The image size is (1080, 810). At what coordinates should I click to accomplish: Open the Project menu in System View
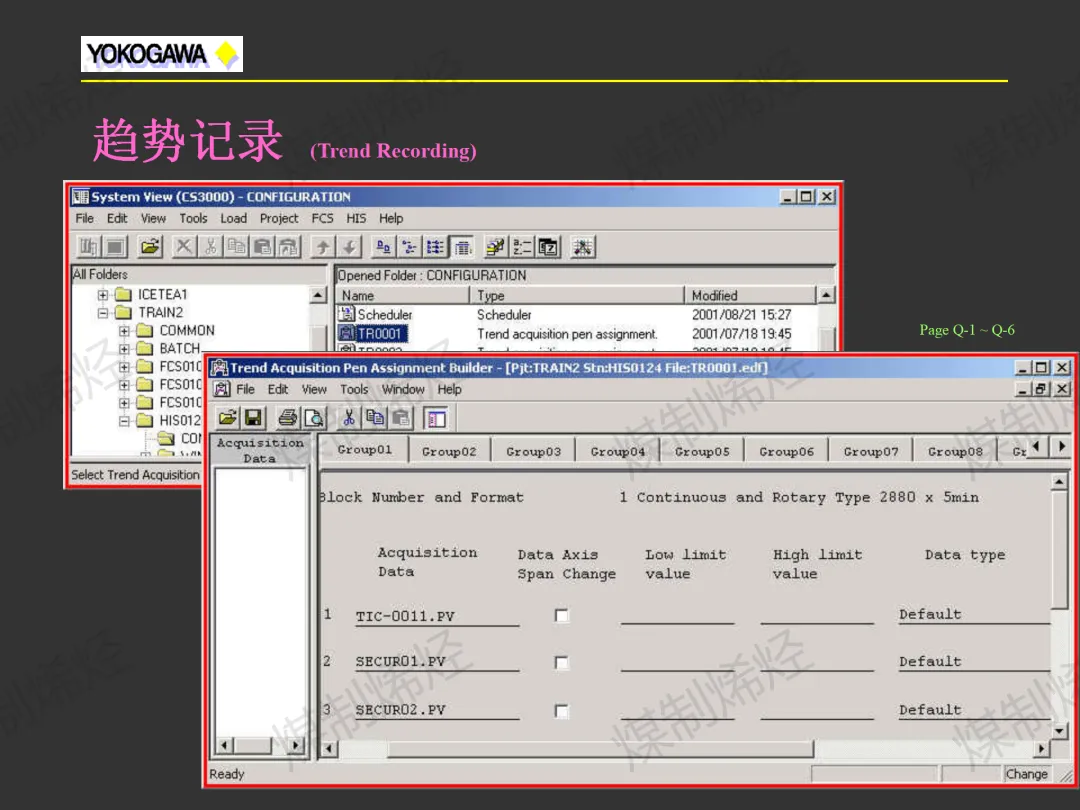[279, 218]
